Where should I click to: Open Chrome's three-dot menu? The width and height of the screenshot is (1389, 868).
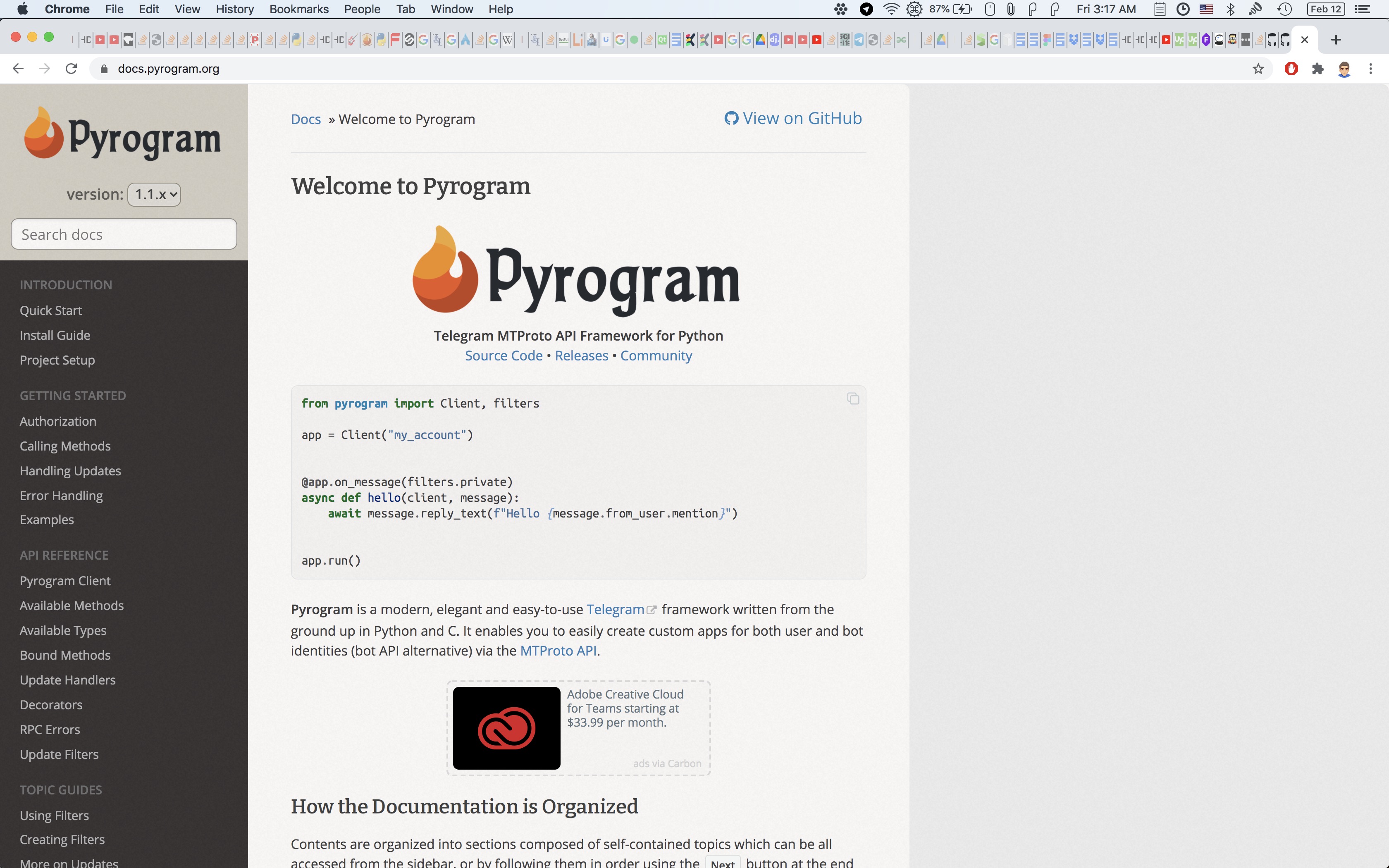(1371, 69)
